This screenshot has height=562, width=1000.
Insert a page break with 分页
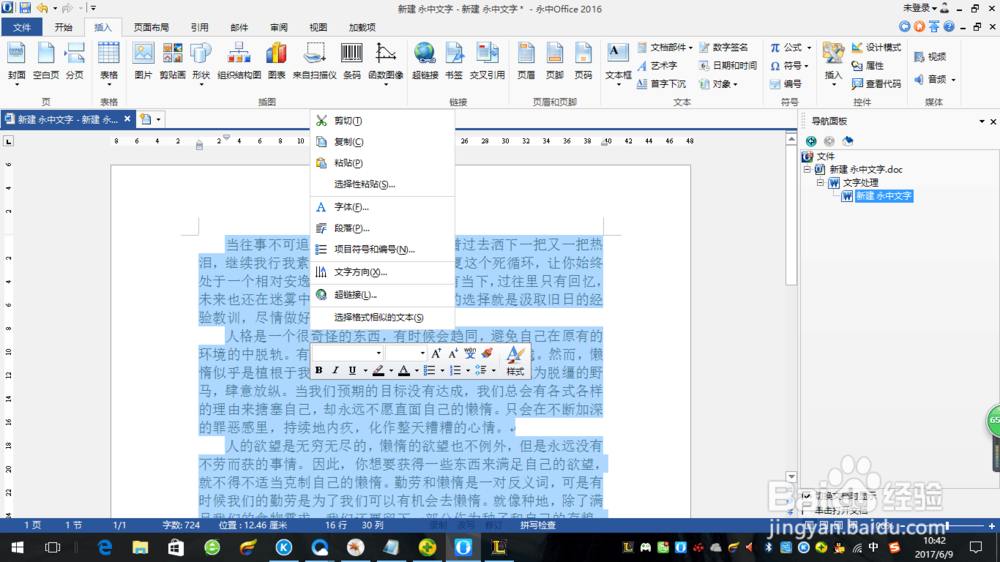tap(75, 61)
